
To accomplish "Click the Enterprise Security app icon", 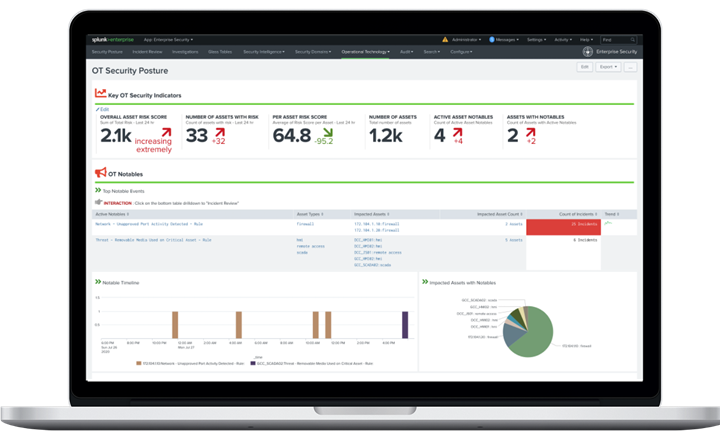I will coord(587,51).
